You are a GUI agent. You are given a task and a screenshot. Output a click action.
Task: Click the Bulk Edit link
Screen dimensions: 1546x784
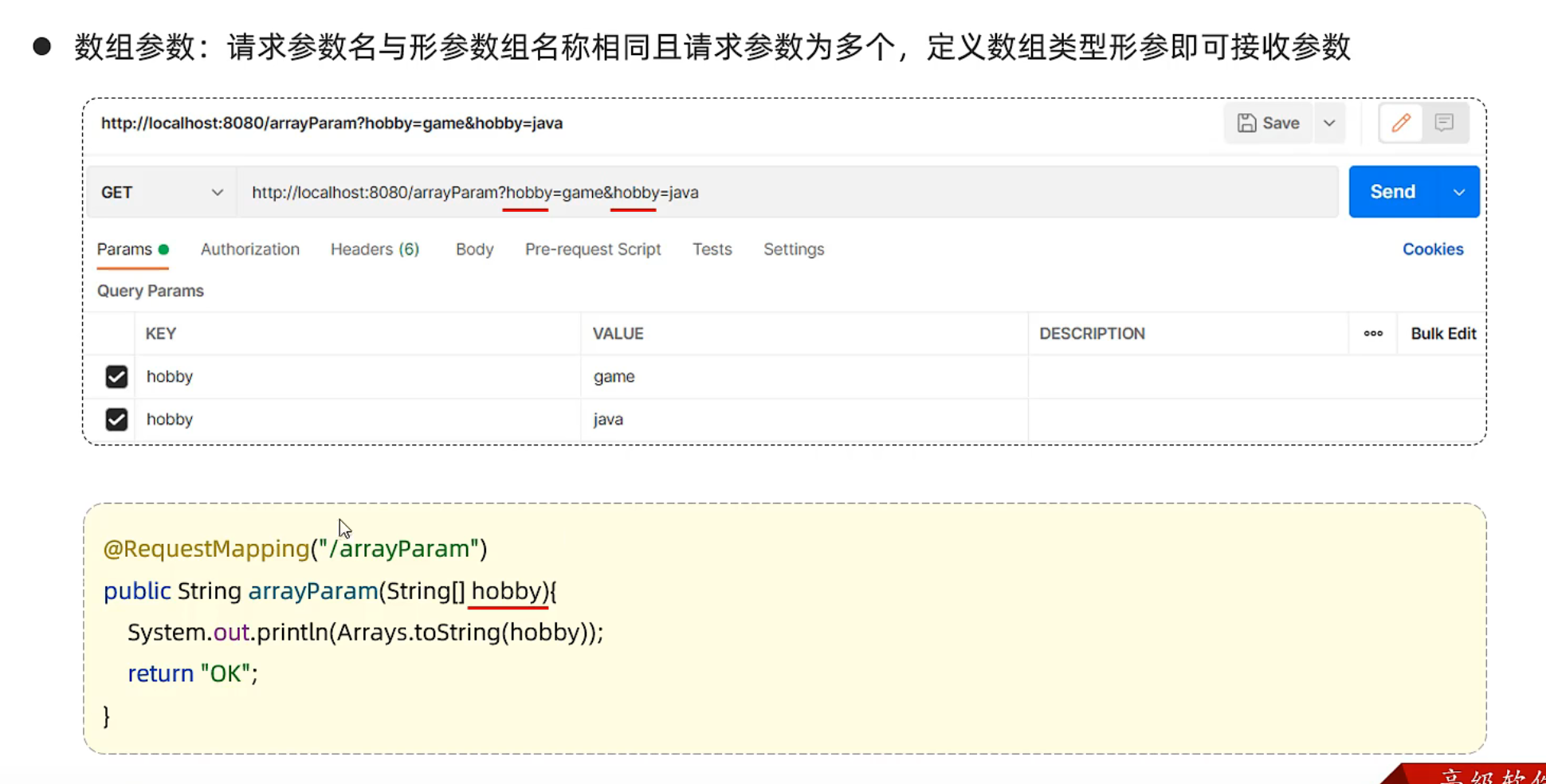coord(1443,334)
